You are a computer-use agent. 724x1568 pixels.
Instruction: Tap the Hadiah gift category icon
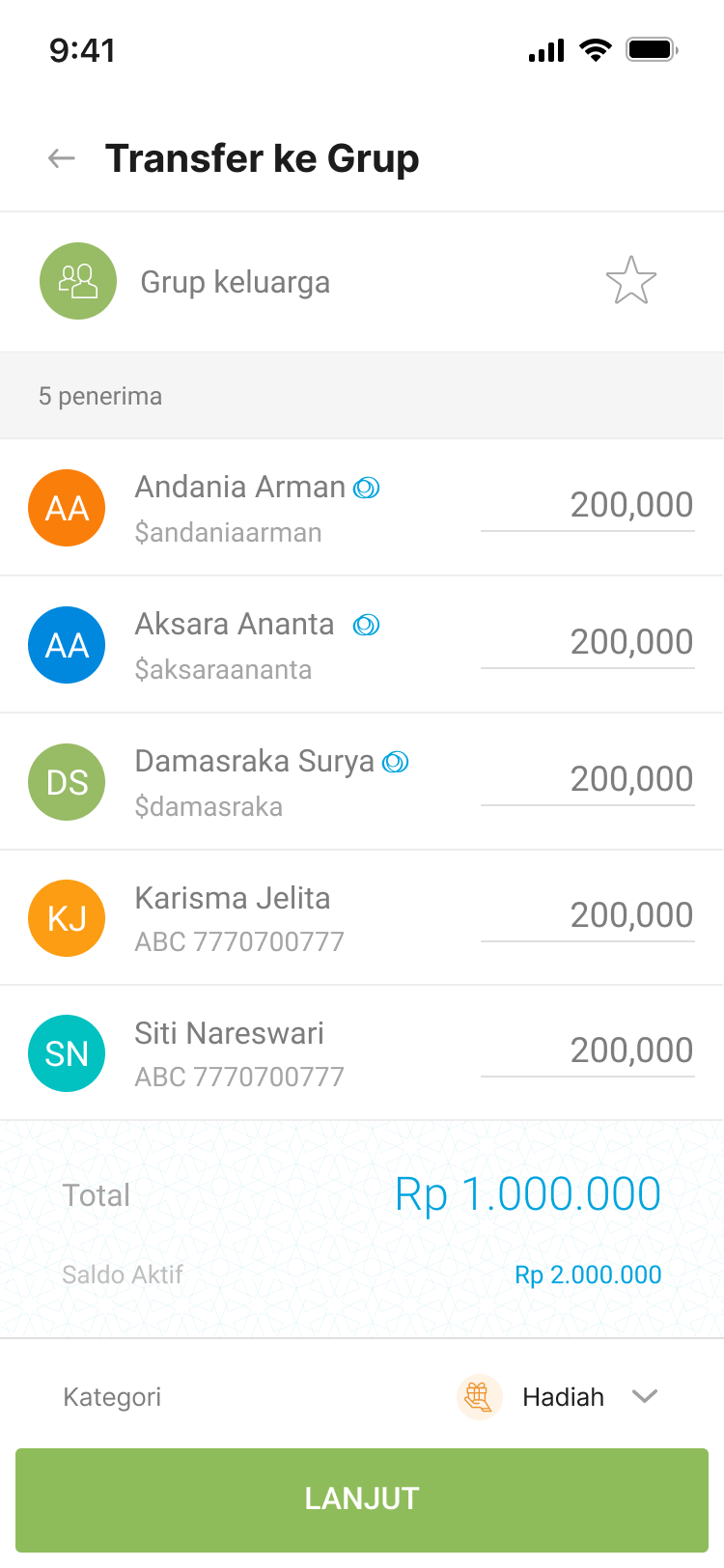coord(479,1396)
